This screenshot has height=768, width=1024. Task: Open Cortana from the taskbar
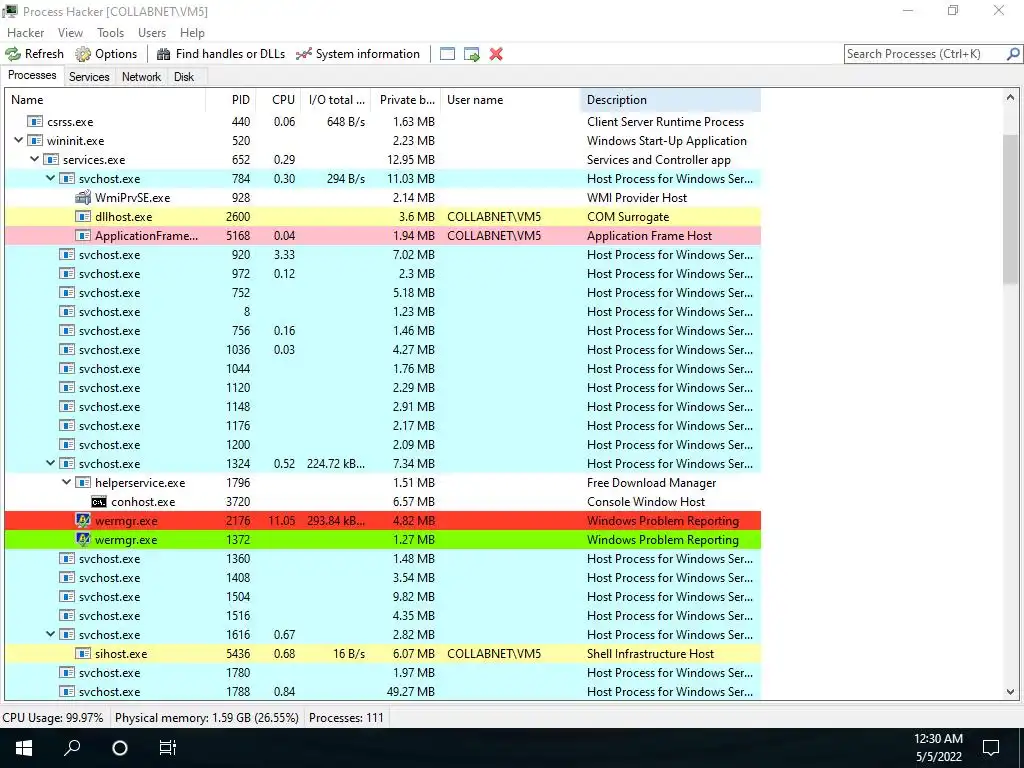pos(120,748)
